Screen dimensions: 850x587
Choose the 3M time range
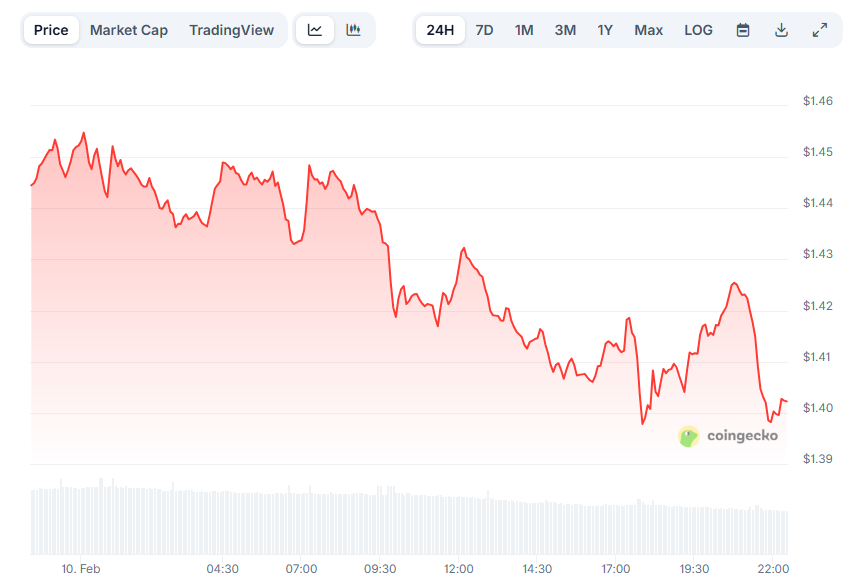[x=565, y=30]
